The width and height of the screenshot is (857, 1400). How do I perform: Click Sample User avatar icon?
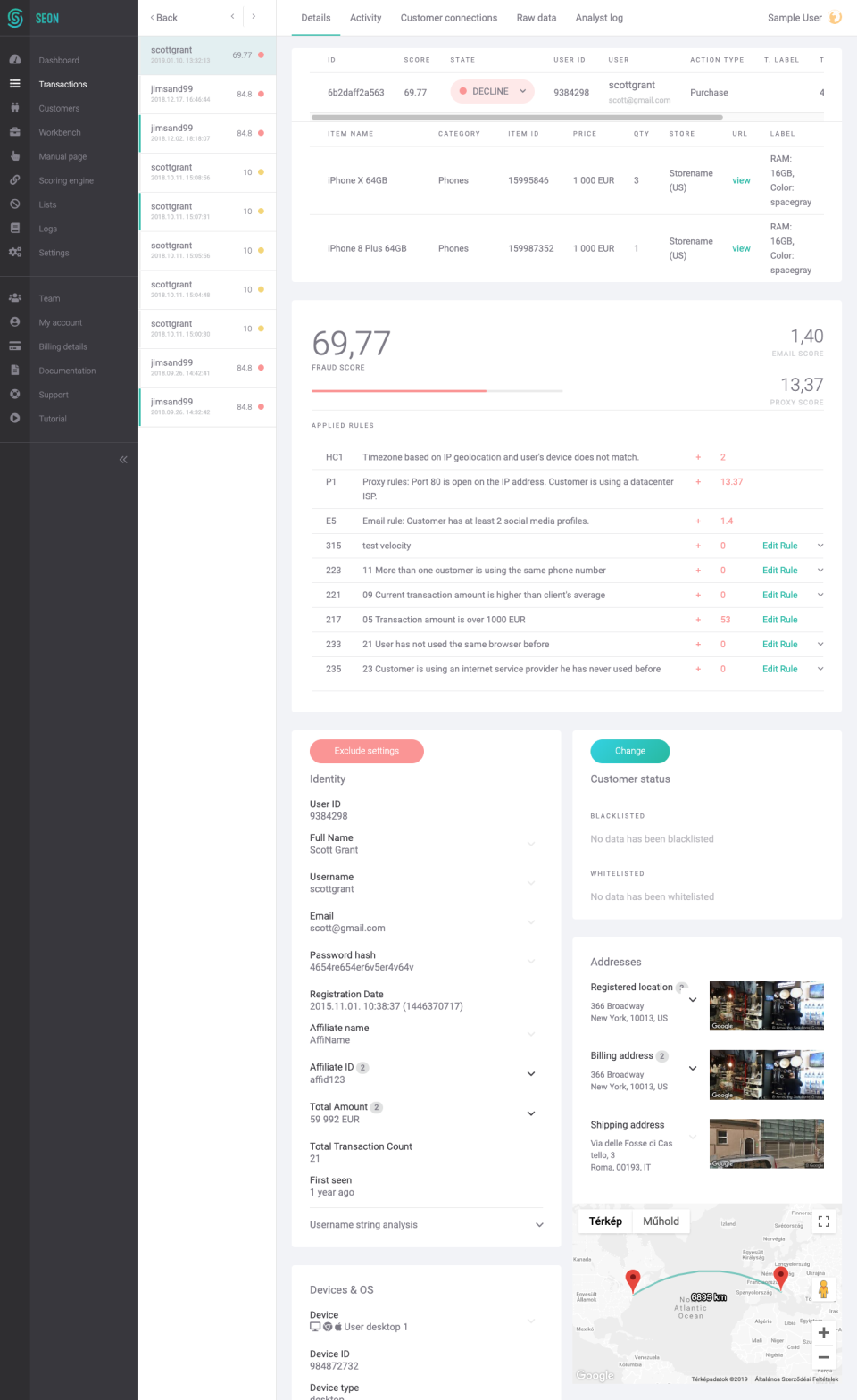(836, 18)
